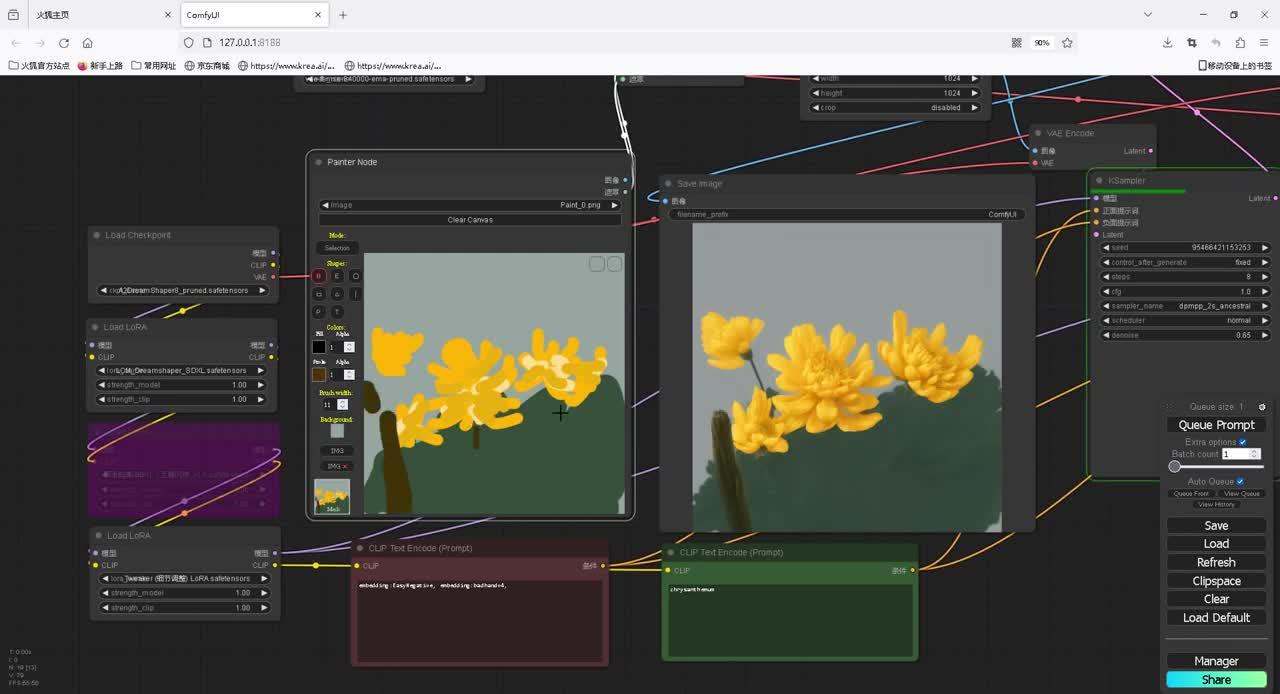Screen dimensions: 1280x694
Task: Collapse the Painter Node via its title dot
Action: point(319,162)
